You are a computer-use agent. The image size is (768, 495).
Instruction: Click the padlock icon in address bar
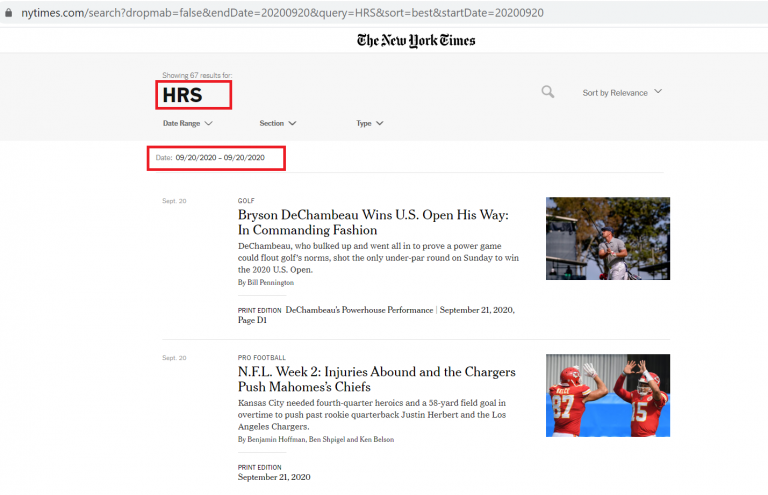8,13
